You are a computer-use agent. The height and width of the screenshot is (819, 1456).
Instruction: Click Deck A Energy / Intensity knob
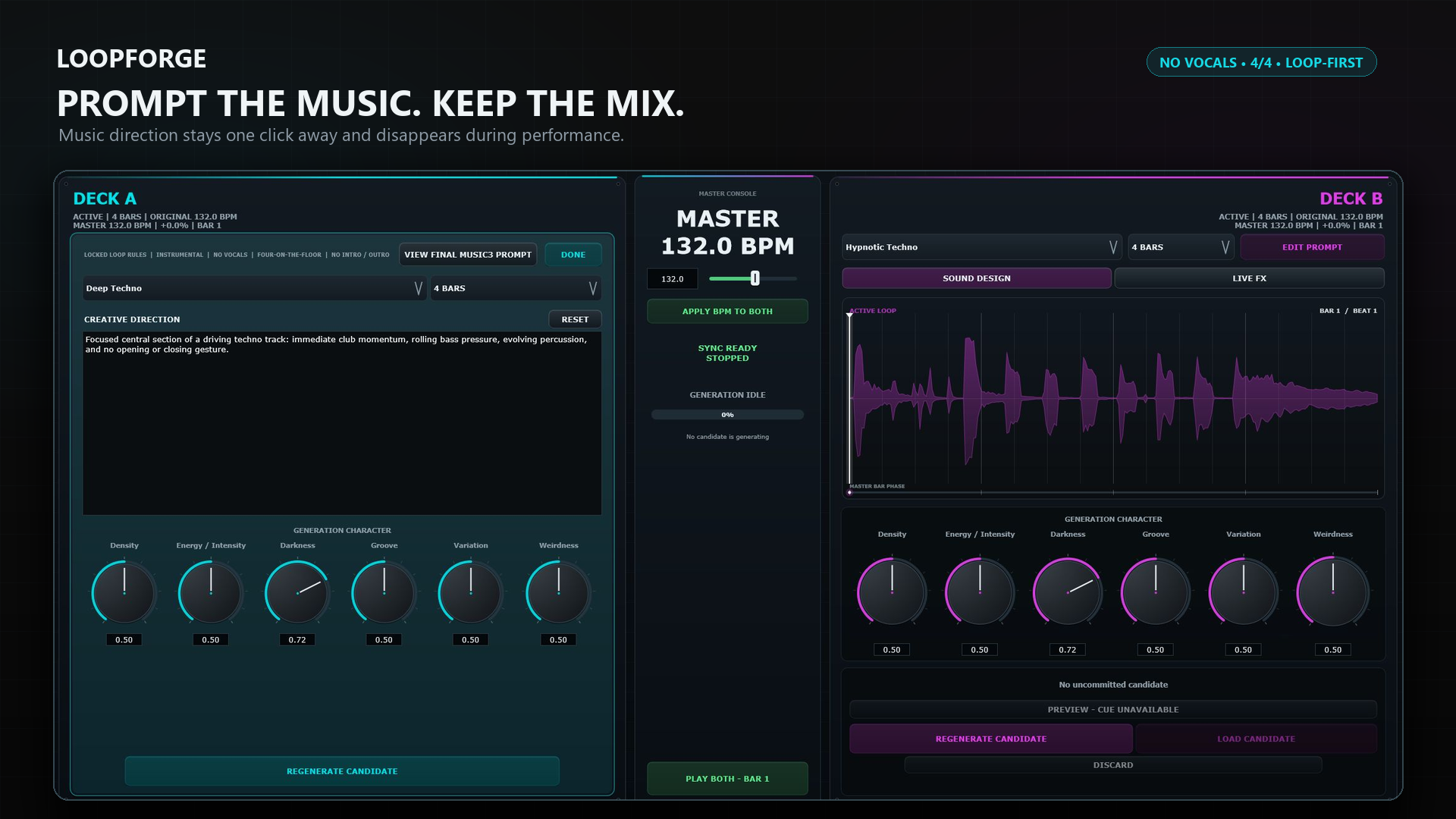(x=211, y=592)
